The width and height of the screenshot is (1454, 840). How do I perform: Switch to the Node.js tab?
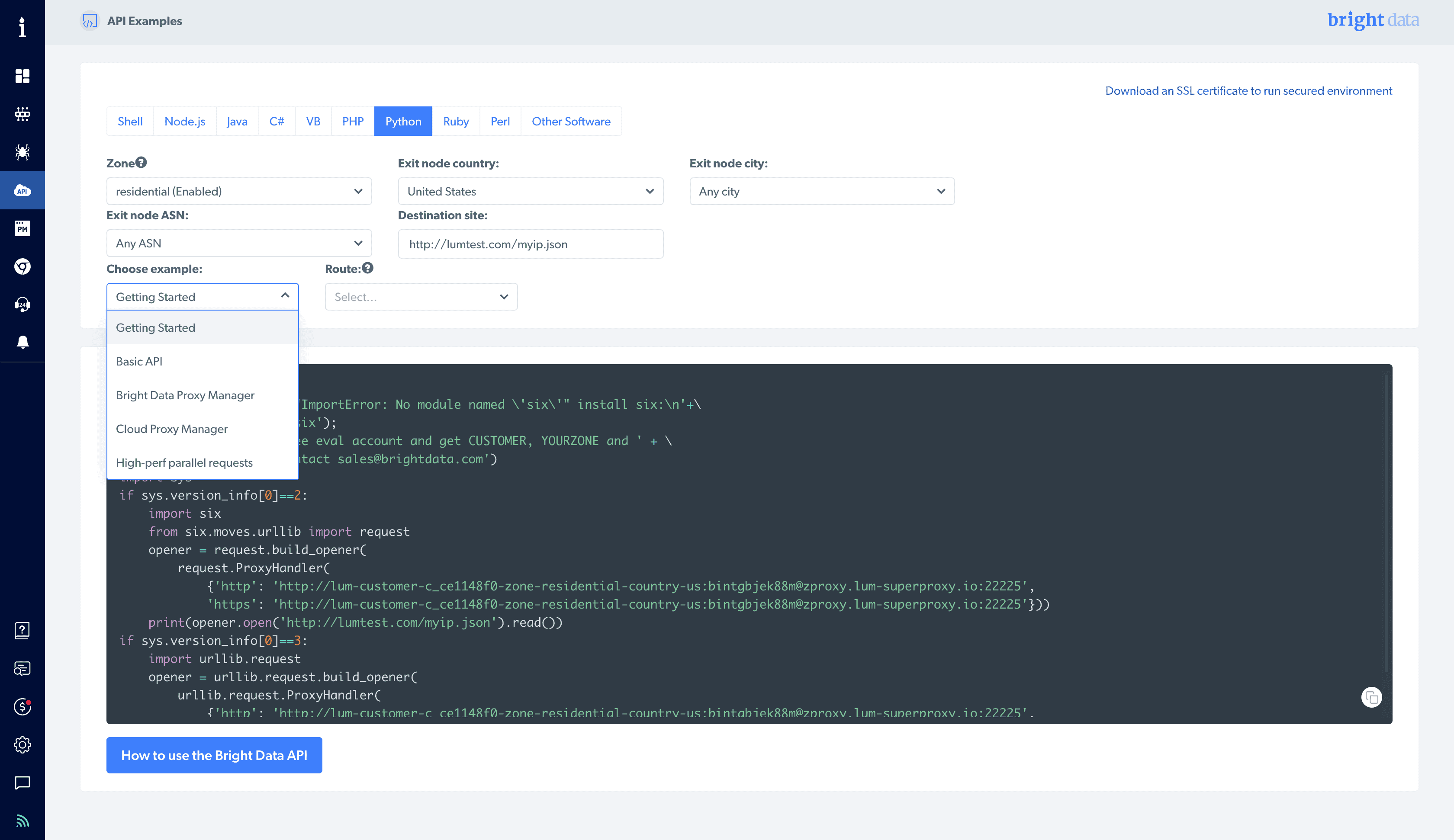tap(185, 121)
